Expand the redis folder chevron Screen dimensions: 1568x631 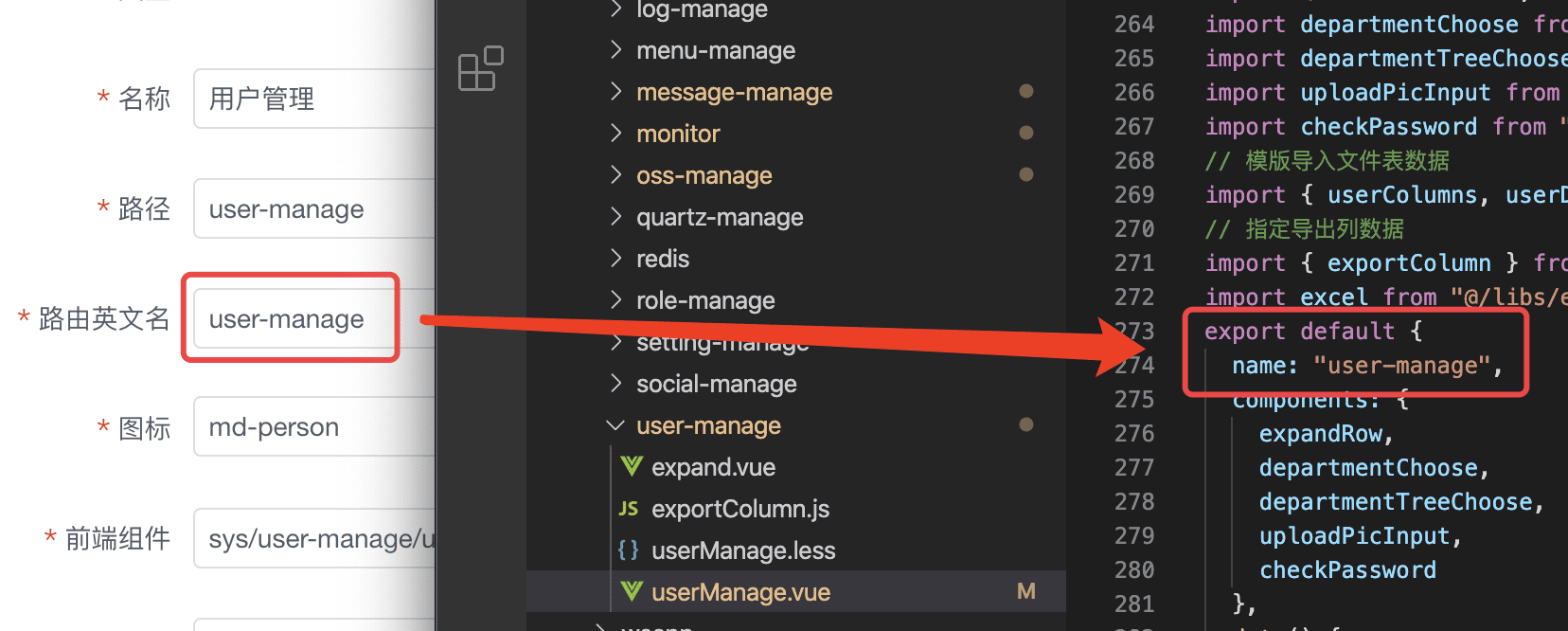(x=615, y=259)
